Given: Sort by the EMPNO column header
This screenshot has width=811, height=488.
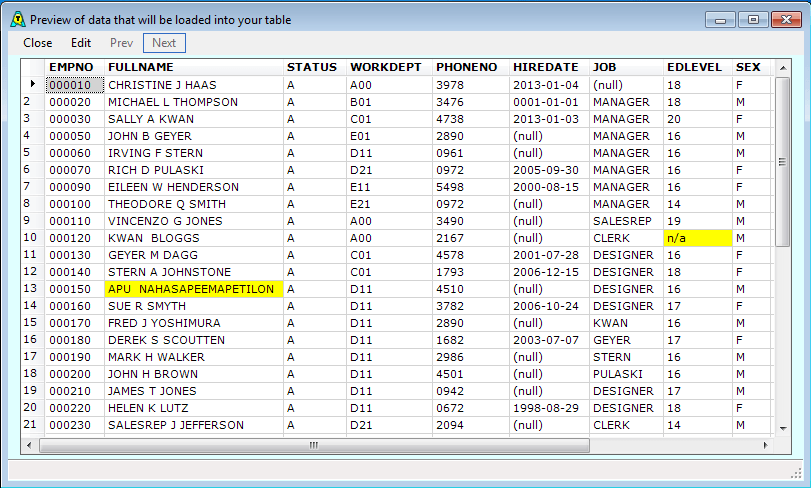Looking at the screenshot, I should [74, 67].
